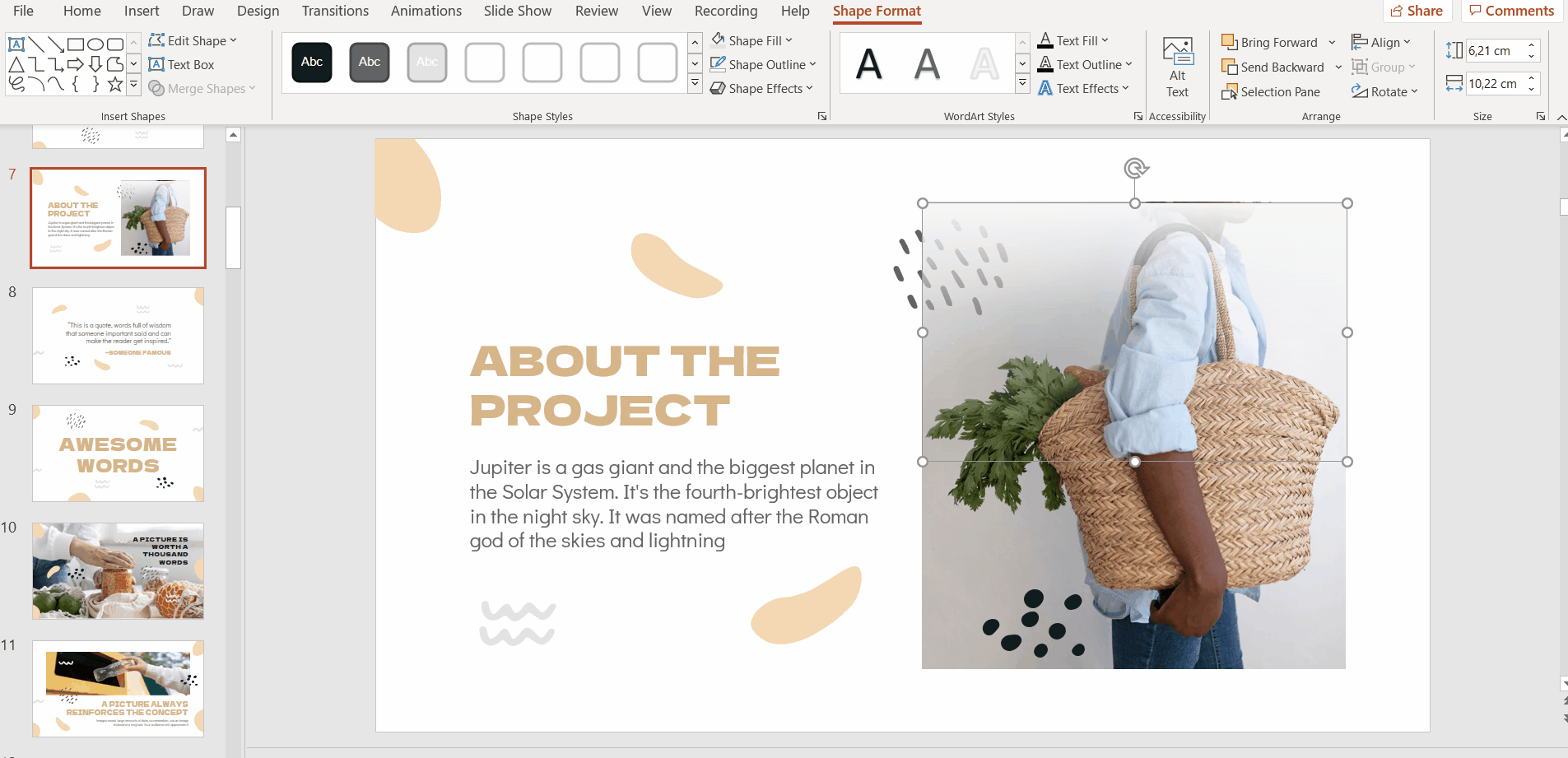Viewport: 1568px width, 758px height.
Task: Open the Comments pane button
Action: (1511, 11)
